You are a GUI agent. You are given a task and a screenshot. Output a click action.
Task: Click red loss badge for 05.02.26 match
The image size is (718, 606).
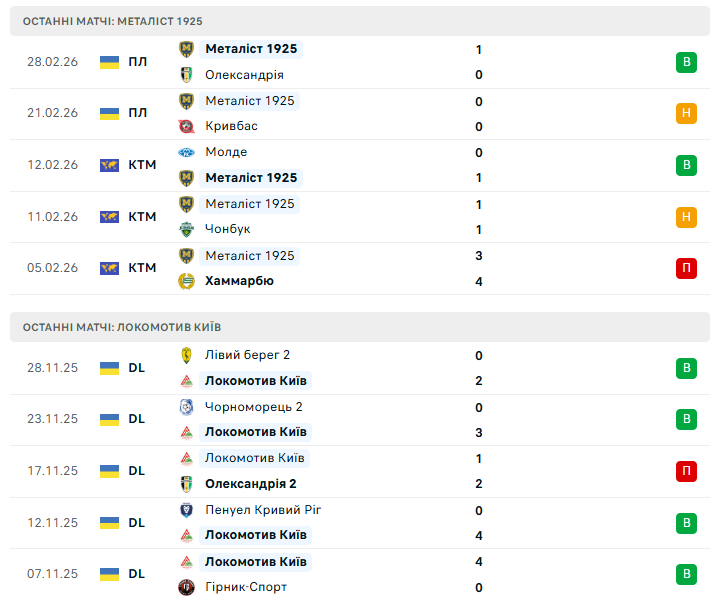(686, 268)
